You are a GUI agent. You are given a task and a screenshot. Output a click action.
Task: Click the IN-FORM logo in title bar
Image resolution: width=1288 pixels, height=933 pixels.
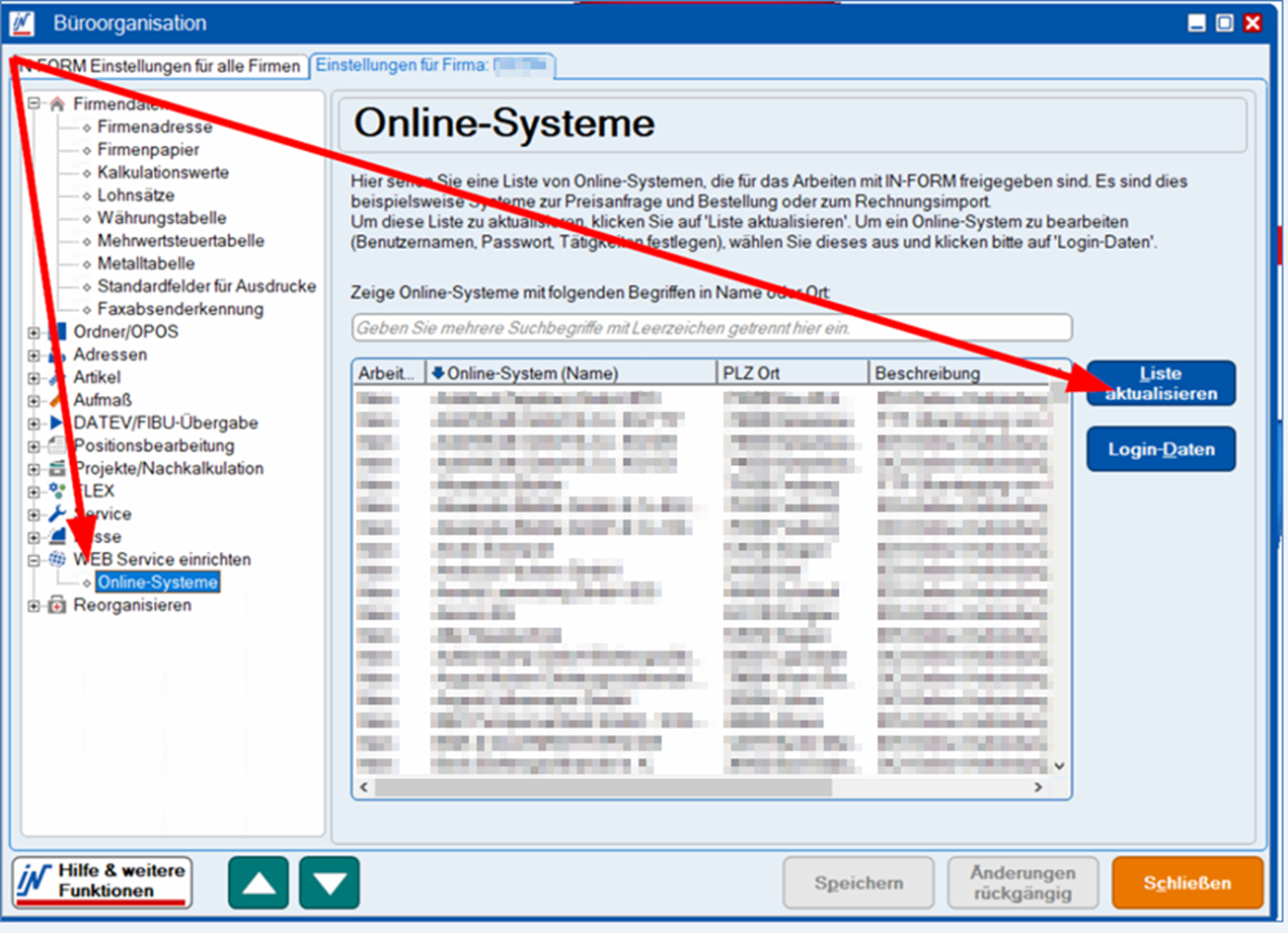[x=22, y=23]
